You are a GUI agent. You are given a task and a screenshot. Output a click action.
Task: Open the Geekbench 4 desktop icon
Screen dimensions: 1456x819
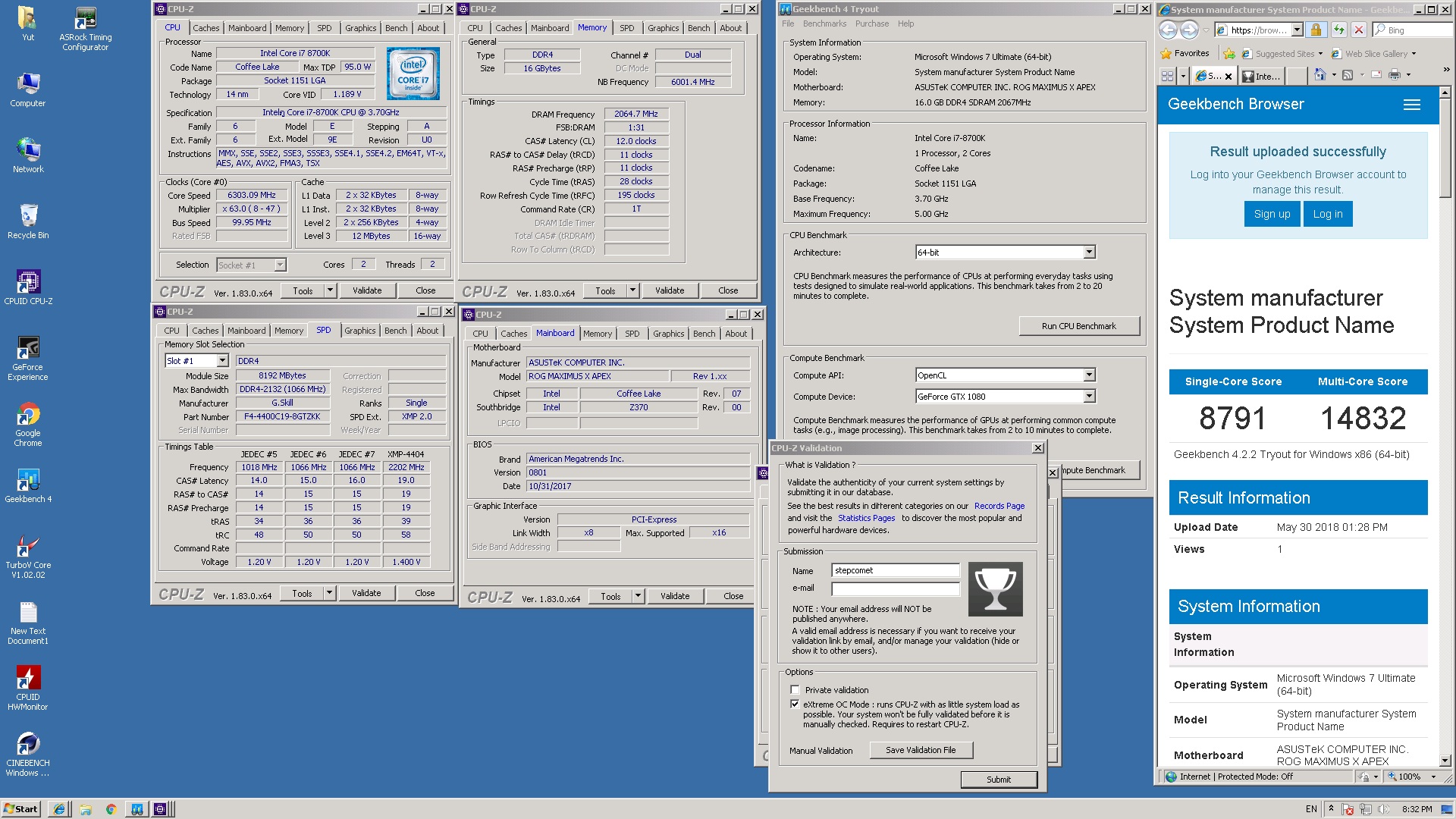click(x=28, y=485)
